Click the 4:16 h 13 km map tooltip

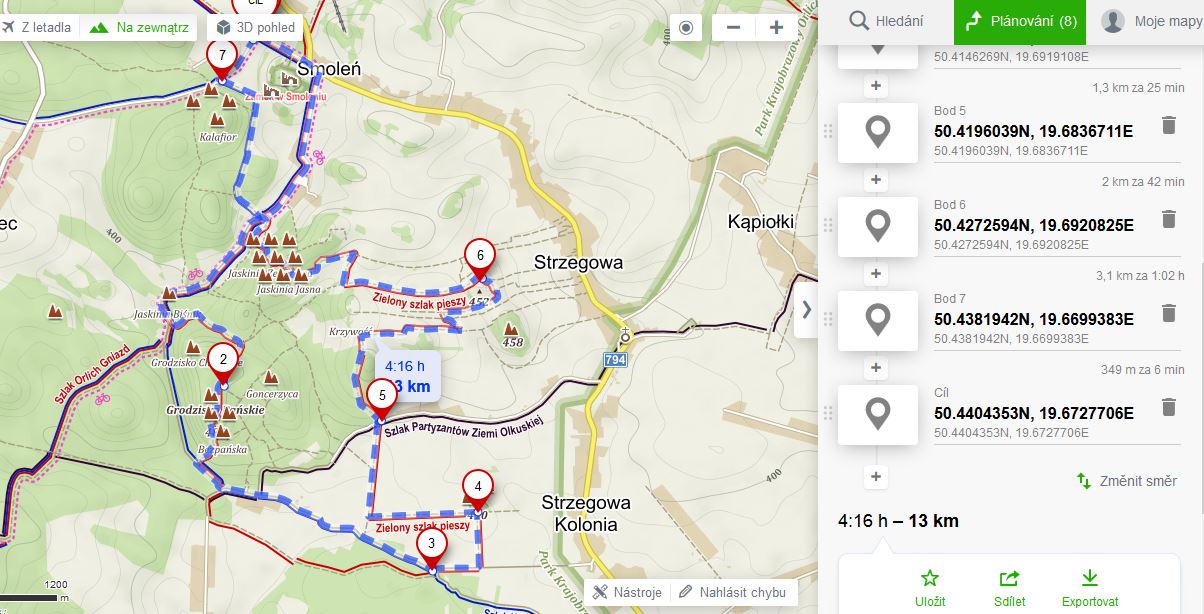click(x=408, y=376)
